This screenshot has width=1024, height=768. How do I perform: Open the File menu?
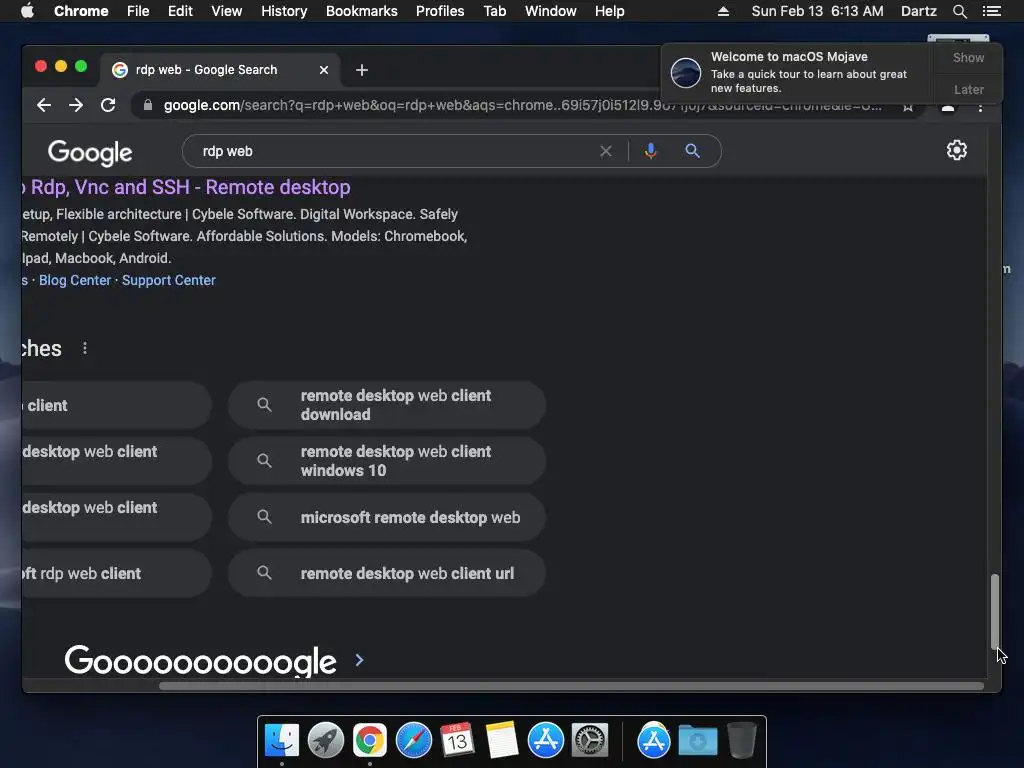(x=138, y=11)
